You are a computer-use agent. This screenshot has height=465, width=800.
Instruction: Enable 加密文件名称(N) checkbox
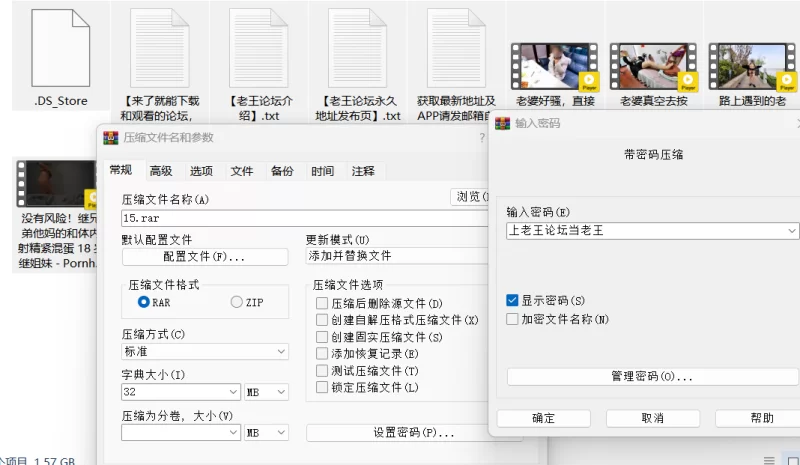coord(512,319)
